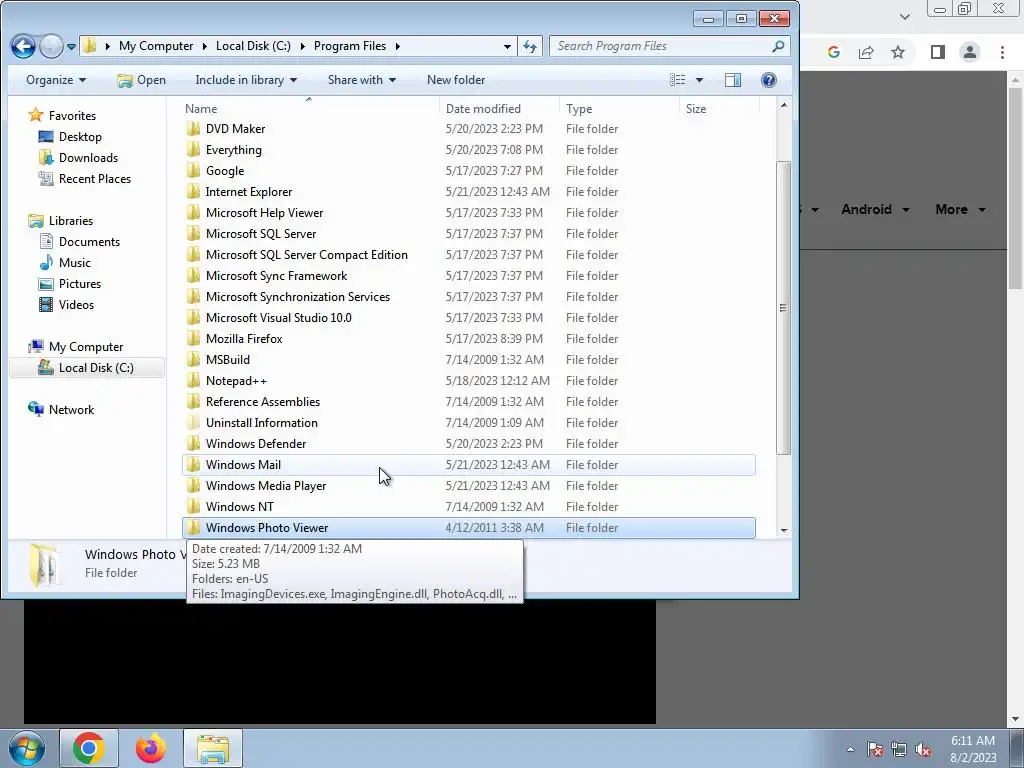Screen dimensions: 1024x768
Task: Click My Computer in the address breadcrumb
Action: [156, 46]
